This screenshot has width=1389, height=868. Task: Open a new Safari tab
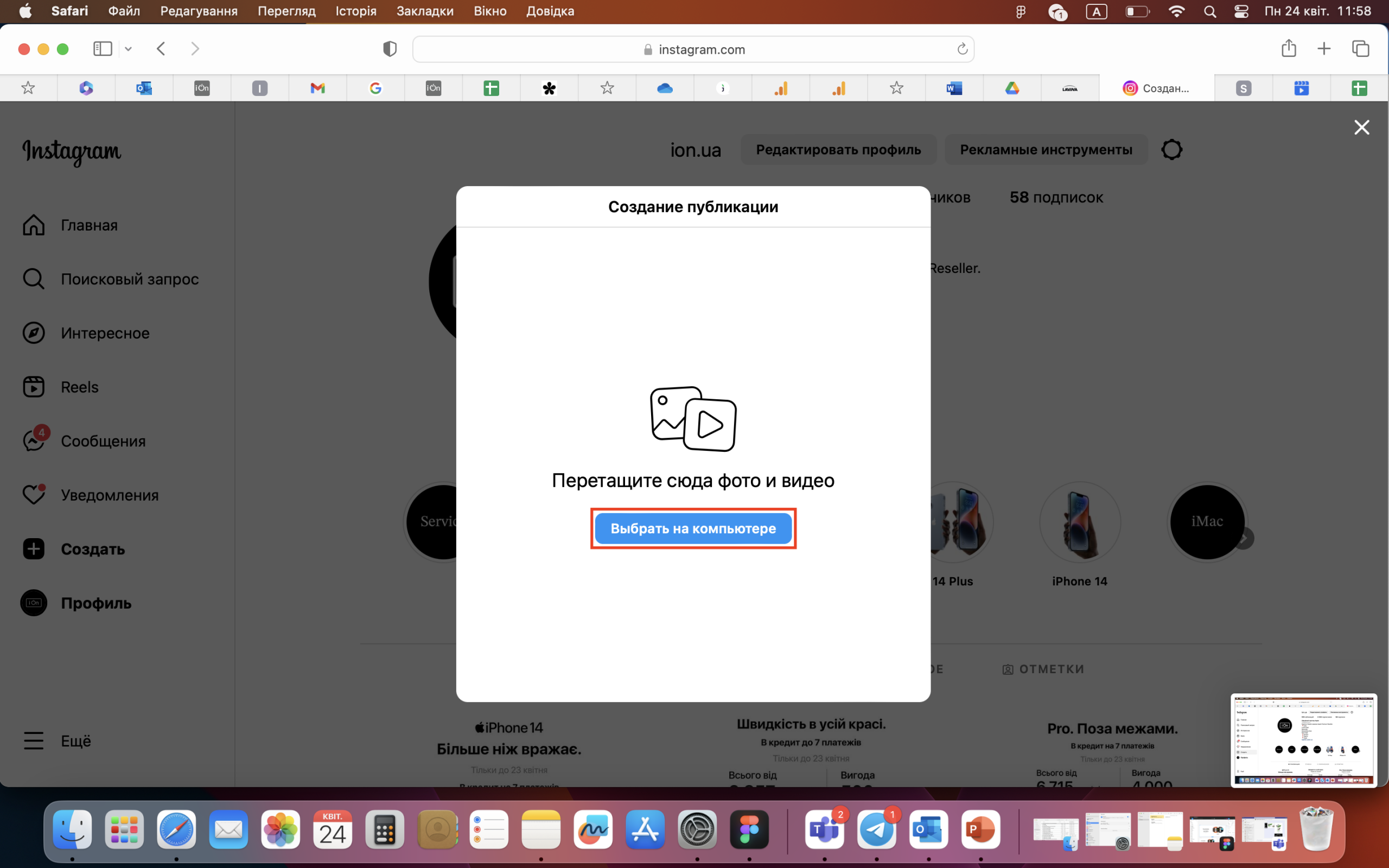click(x=1323, y=49)
